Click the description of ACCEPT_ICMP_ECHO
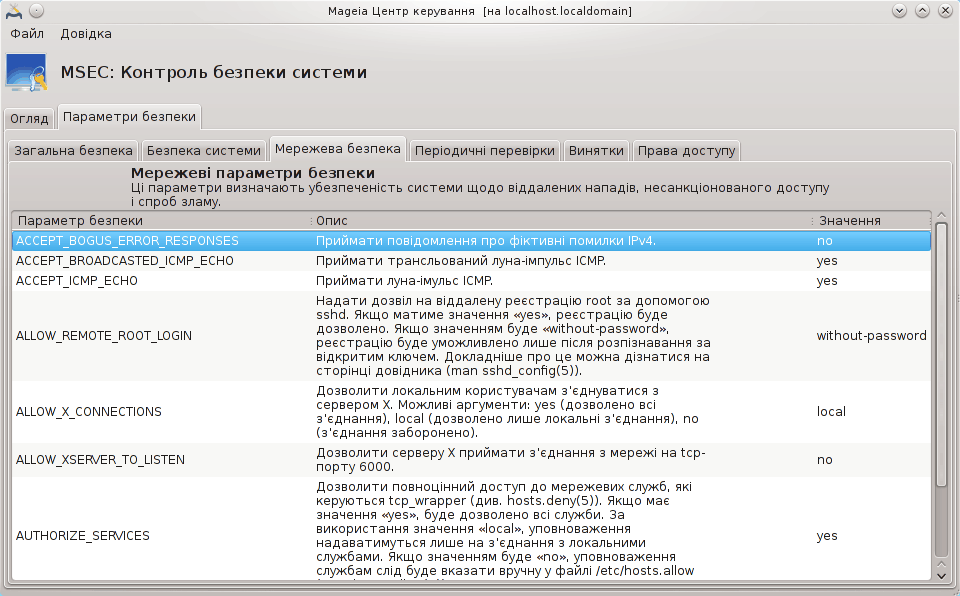Screen dimensions: 960x596 405,281
